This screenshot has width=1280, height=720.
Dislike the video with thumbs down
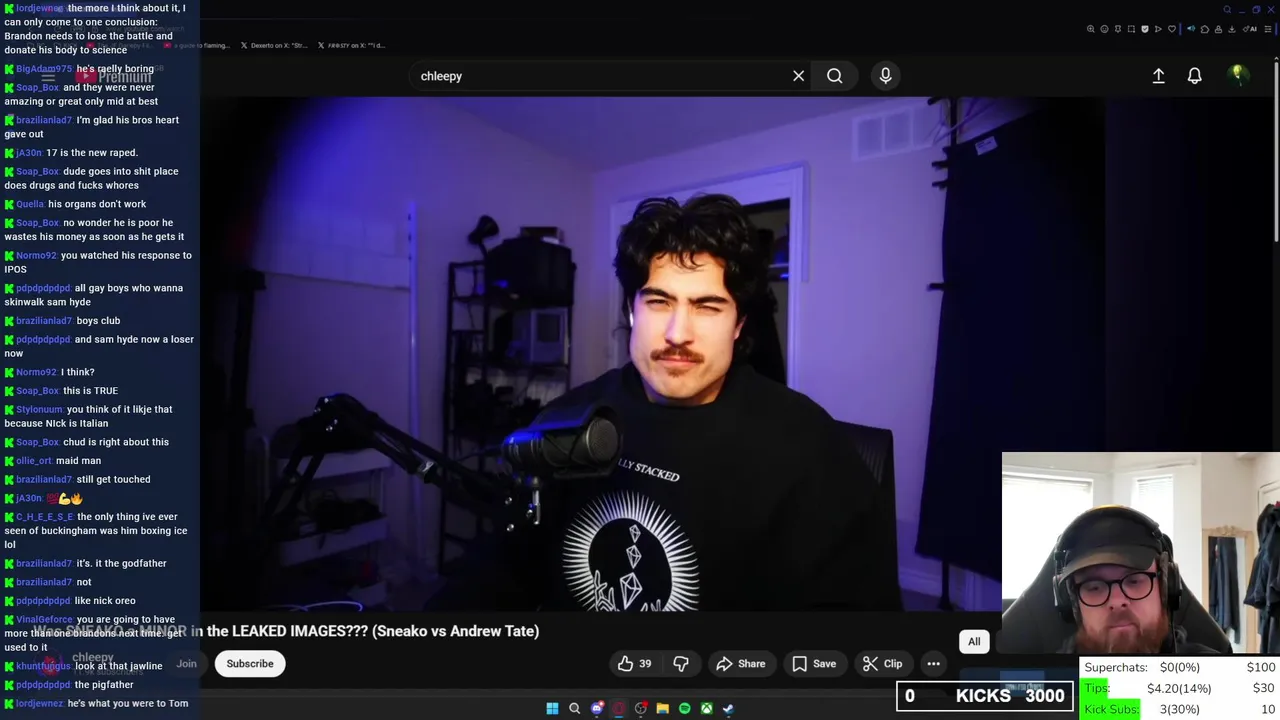680,664
